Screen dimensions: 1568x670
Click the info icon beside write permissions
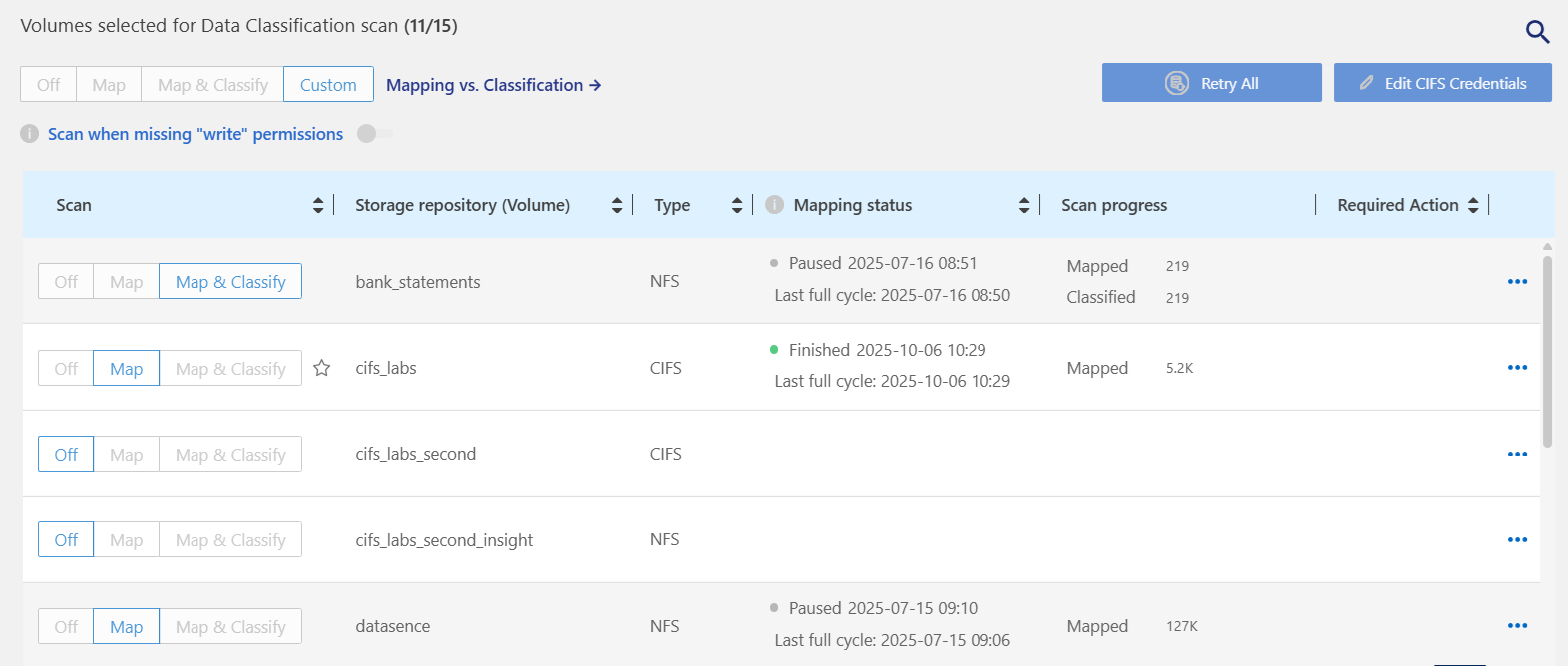[x=30, y=134]
